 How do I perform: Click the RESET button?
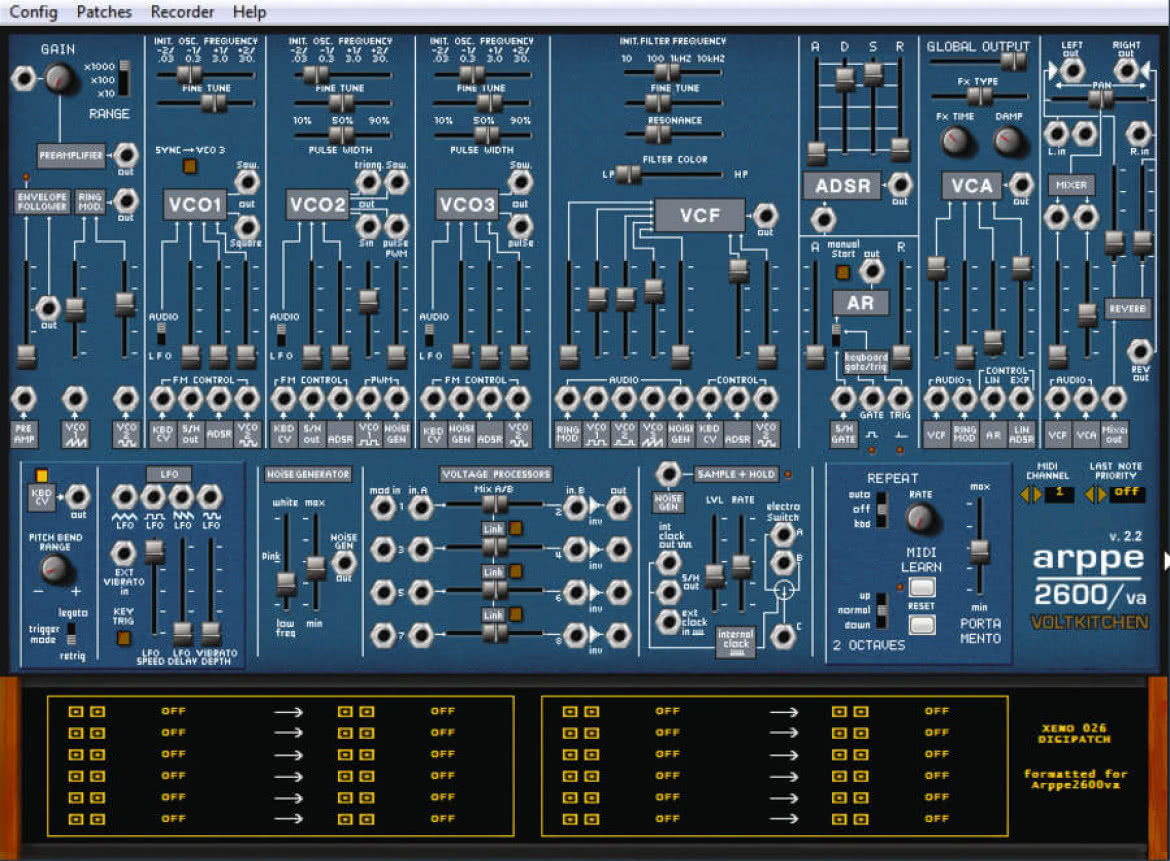pyautogui.click(x=922, y=624)
